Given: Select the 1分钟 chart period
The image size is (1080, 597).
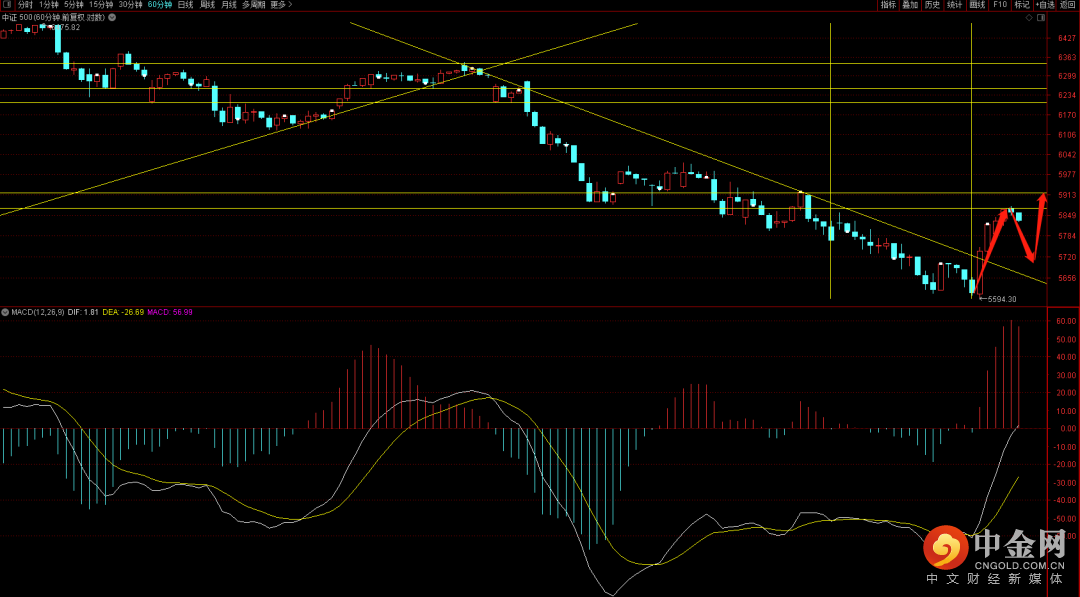Looking at the screenshot, I should click(49, 5).
